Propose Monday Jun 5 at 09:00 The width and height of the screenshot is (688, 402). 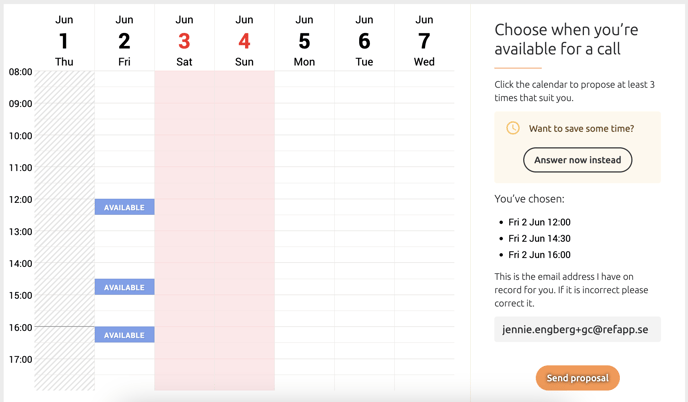point(305,111)
